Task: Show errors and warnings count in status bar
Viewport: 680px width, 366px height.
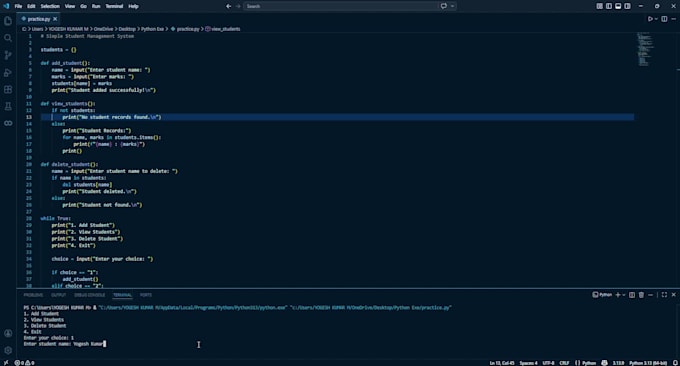Action: pos(25,363)
